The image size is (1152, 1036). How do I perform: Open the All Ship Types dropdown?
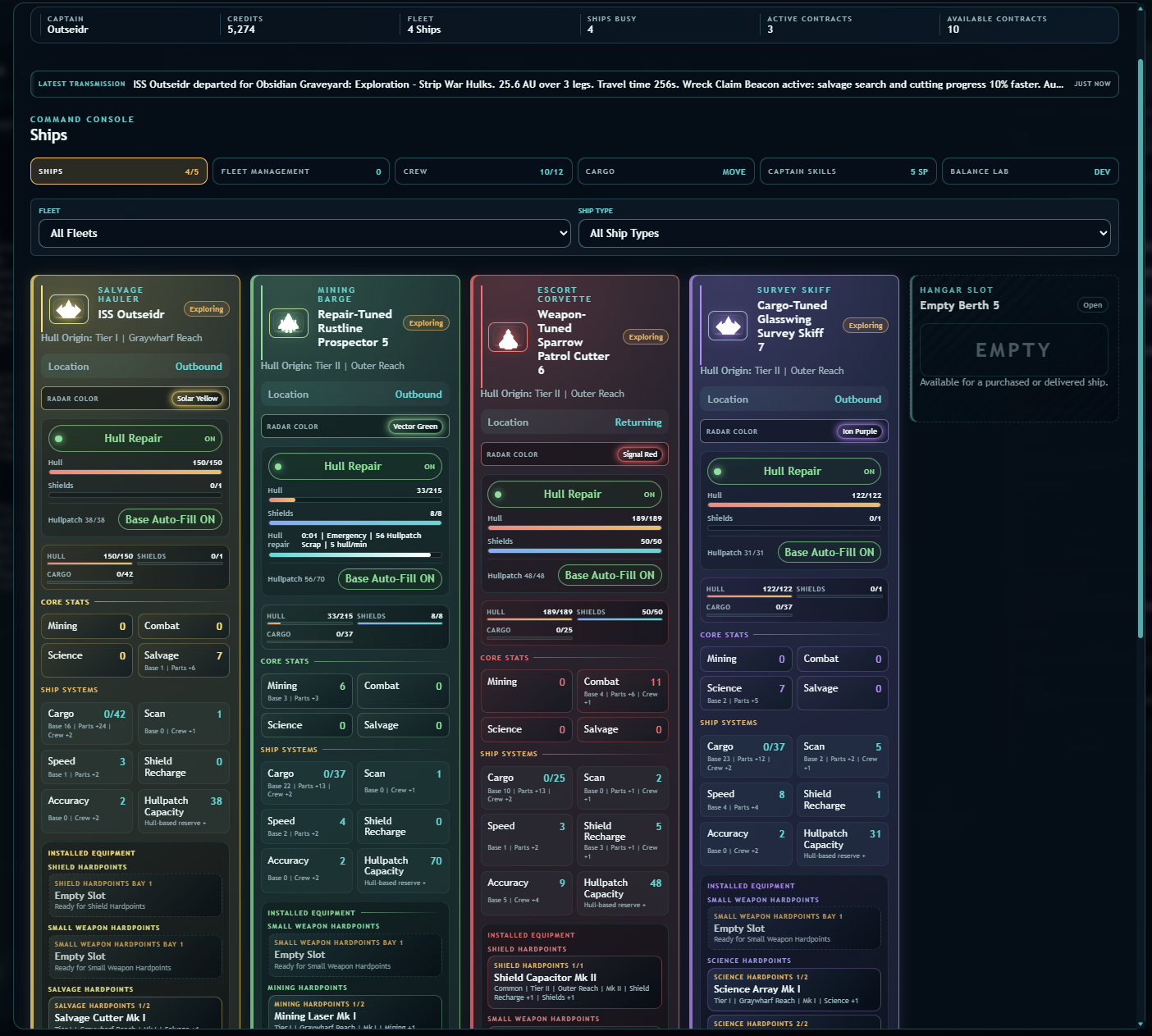[844, 233]
